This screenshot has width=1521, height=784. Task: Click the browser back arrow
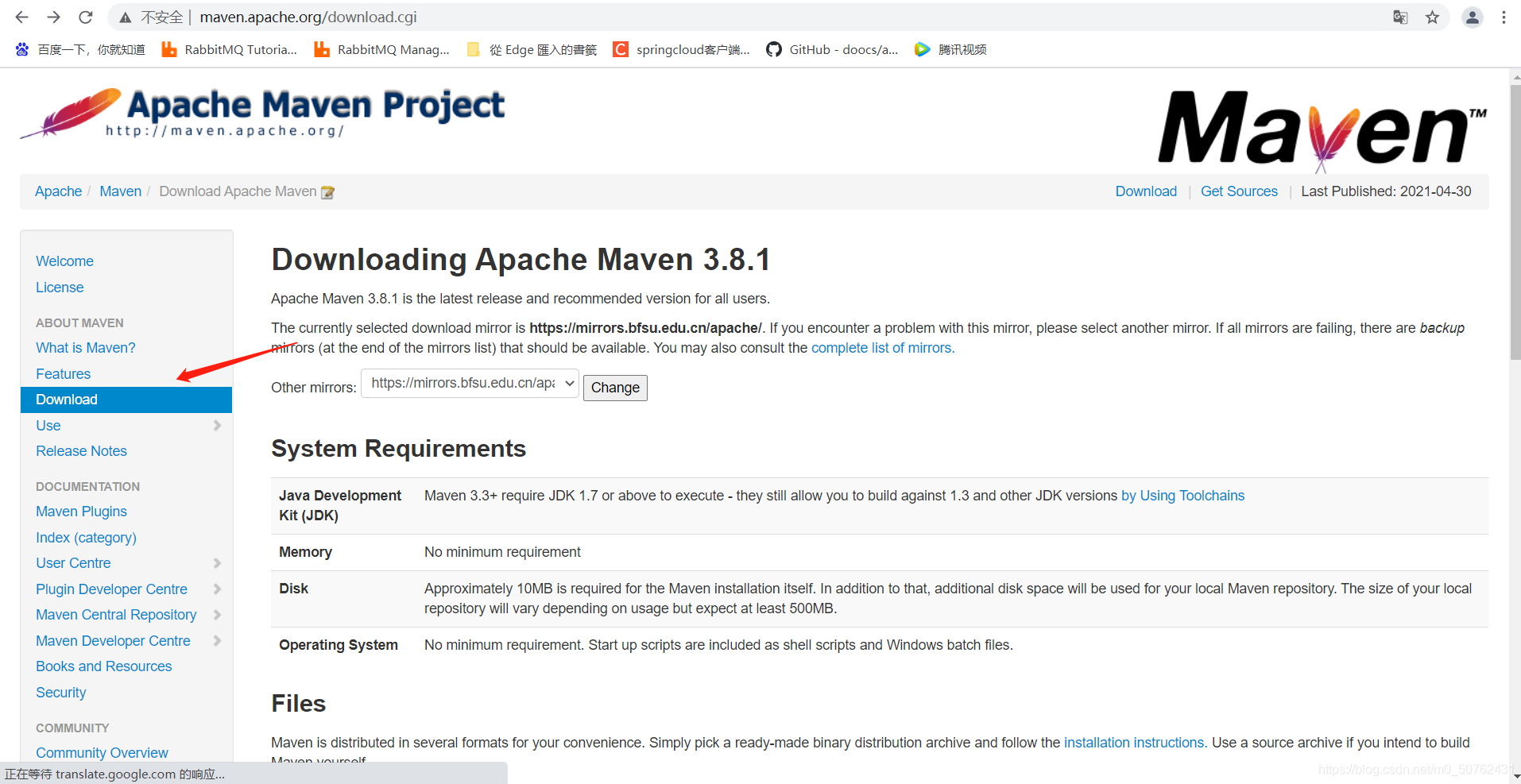coord(21,17)
